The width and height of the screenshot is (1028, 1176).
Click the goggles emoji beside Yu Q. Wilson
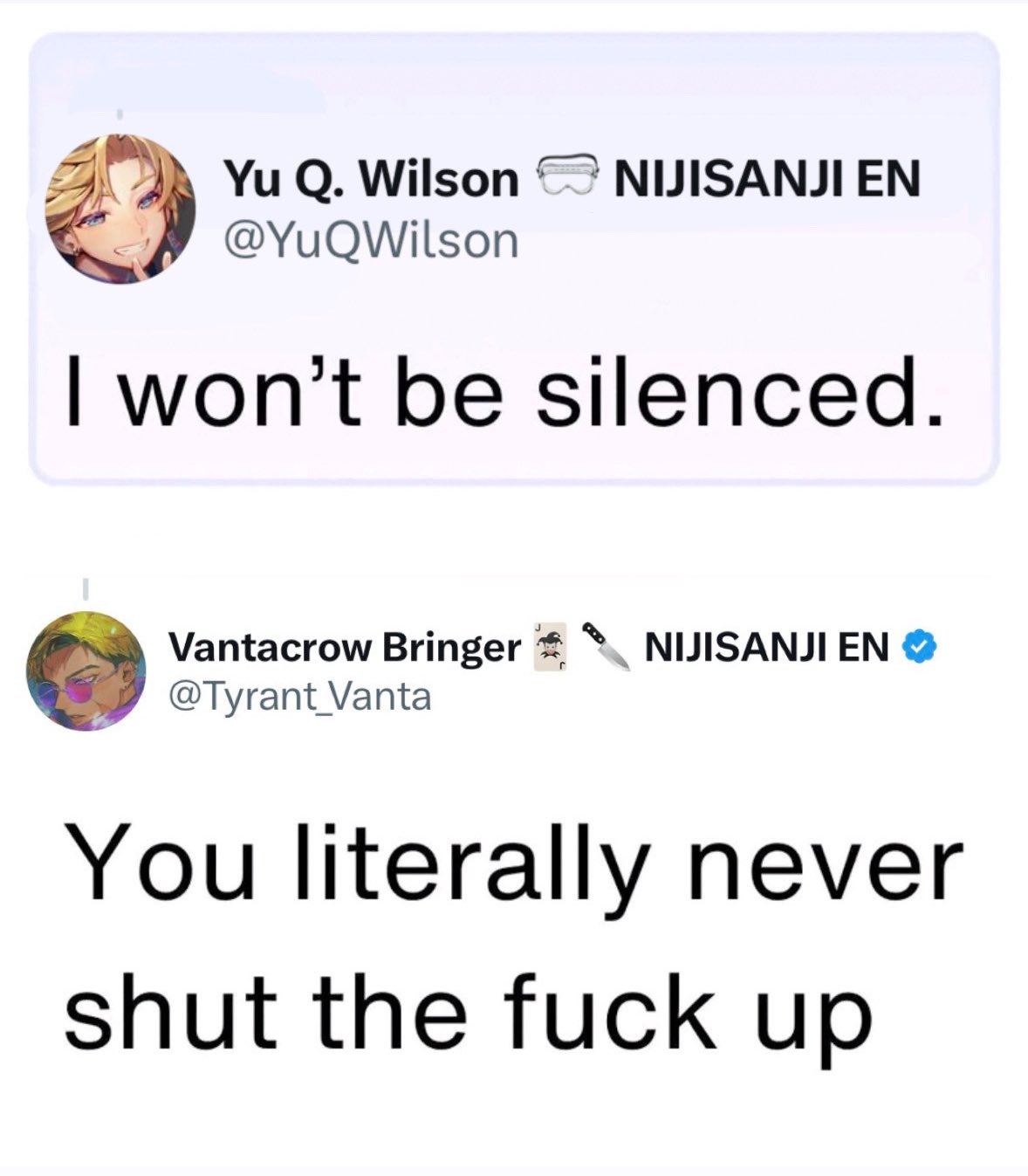click(x=566, y=178)
